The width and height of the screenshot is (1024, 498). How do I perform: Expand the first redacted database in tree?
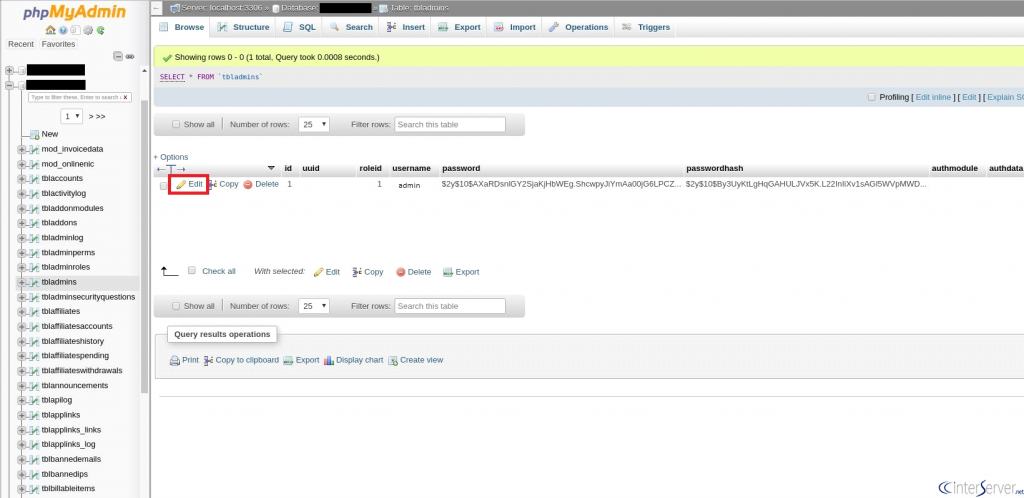(x=9, y=70)
